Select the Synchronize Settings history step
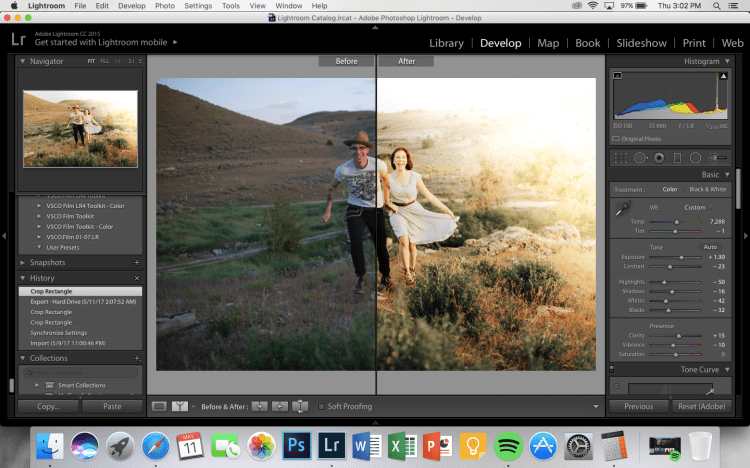This screenshot has height=468, width=750. click(x=58, y=333)
